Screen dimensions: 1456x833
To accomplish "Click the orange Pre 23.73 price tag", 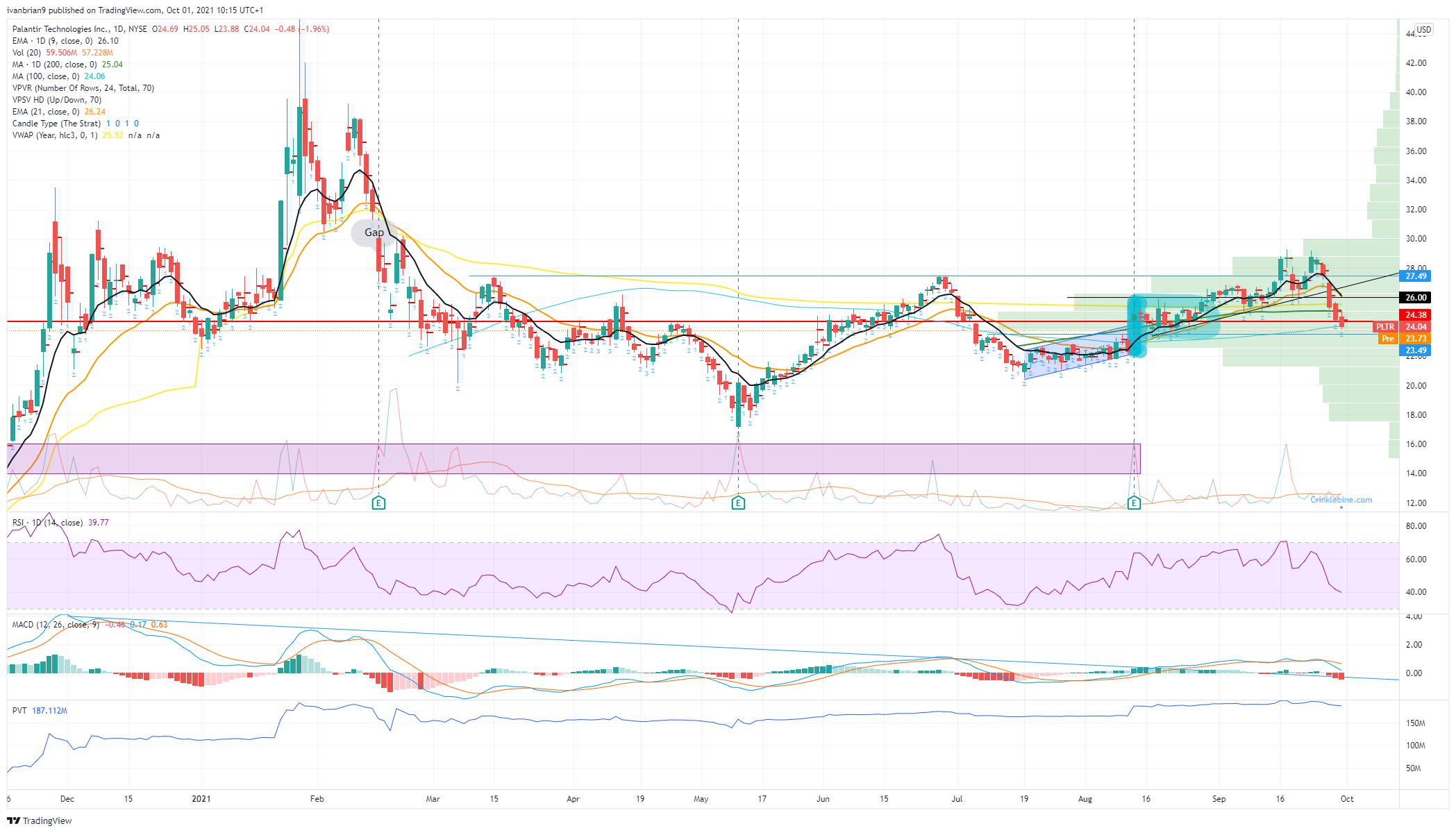I will 1404,339.
